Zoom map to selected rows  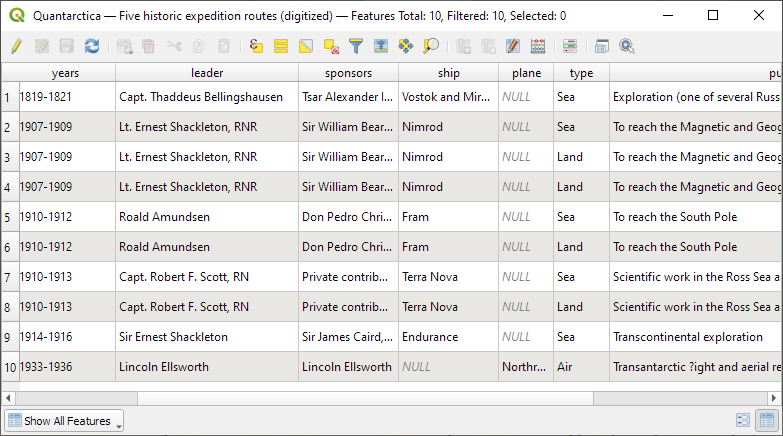click(431, 46)
